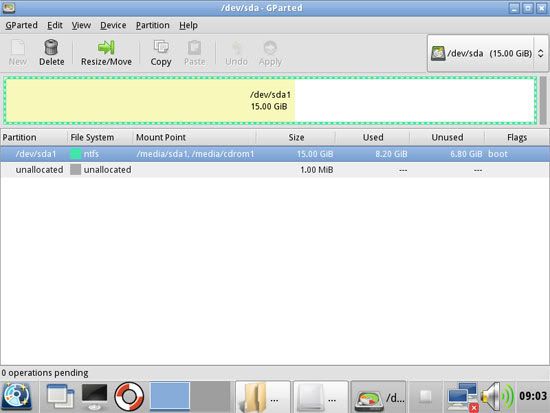The width and height of the screenshot is (550, 413).
Task: Click the volume speaker tray icon
Action: [x=497, y=397]
